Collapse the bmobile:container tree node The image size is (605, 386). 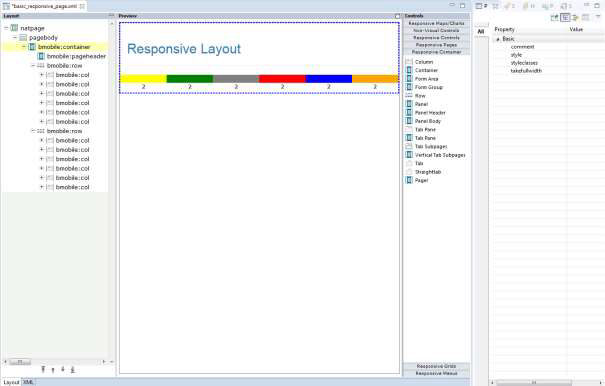click(x=24, y=47)
